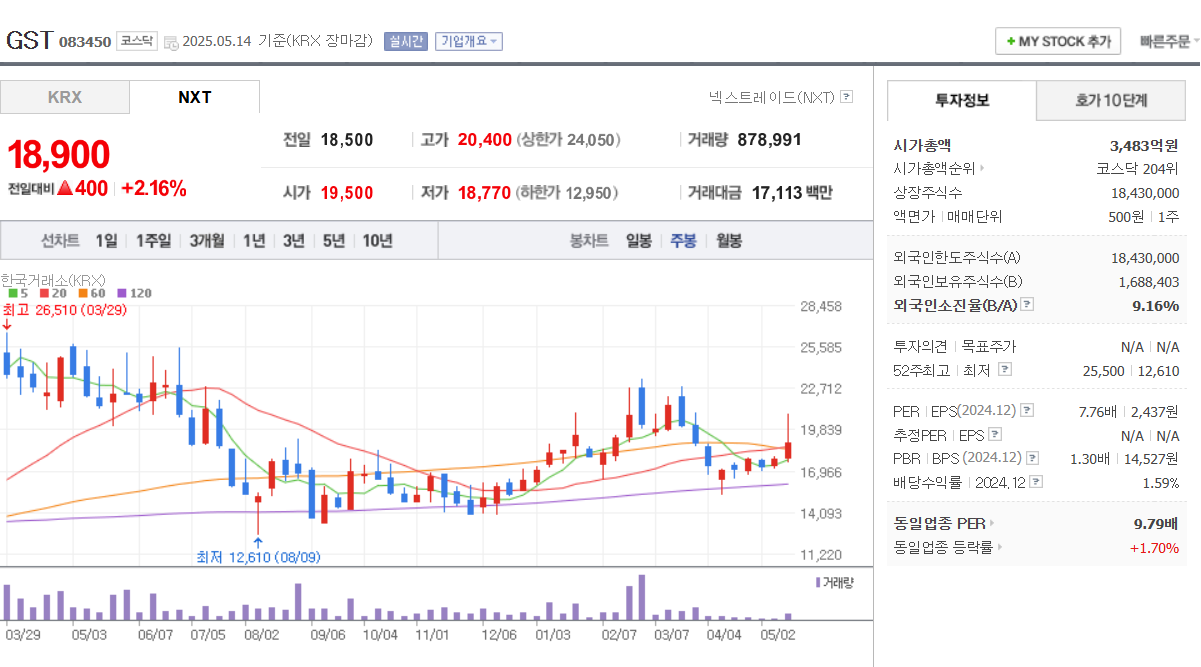
Task: Open help icon beside 넥스트레이드(NXT)
Action: (846, 97)
